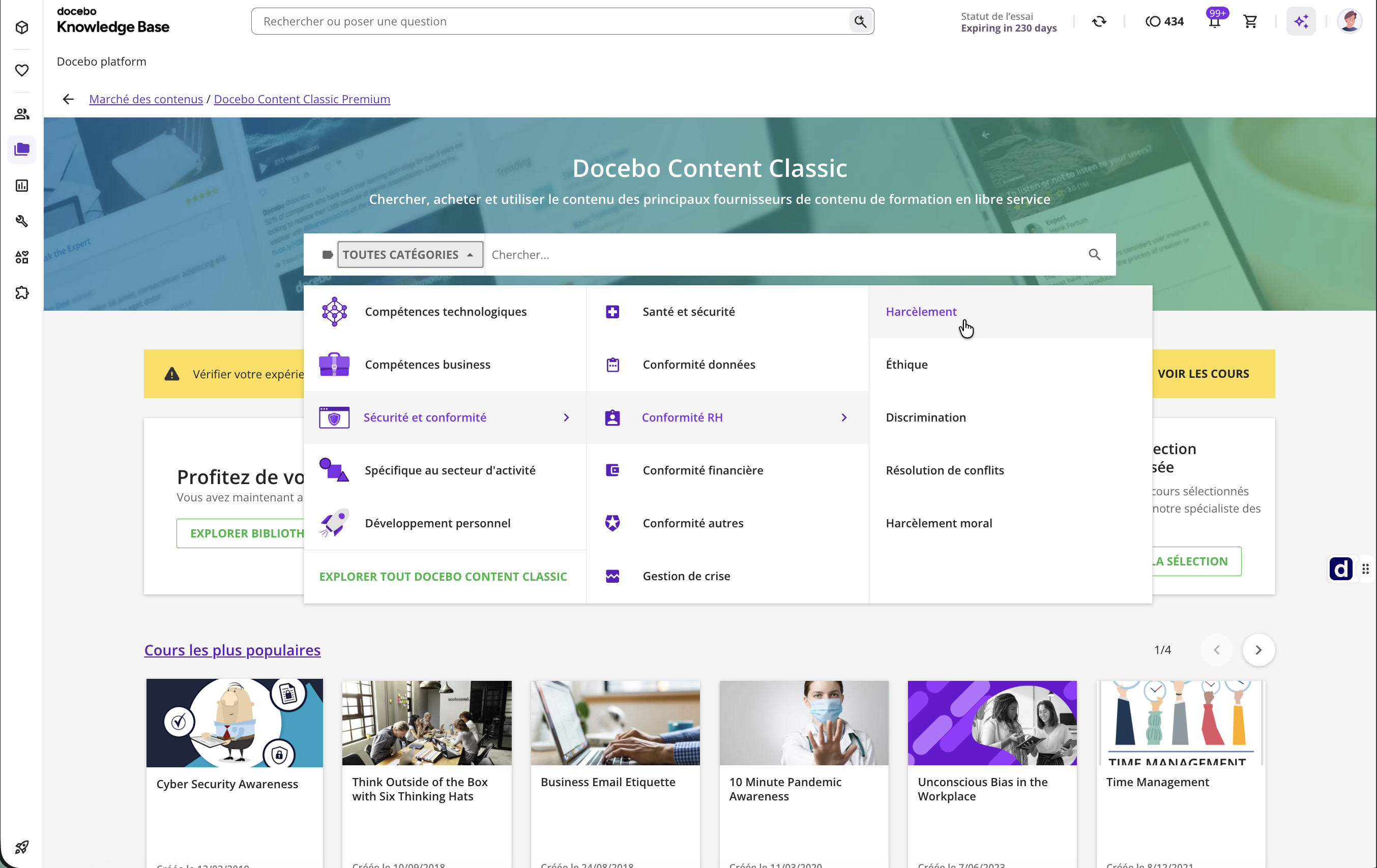
Task: Collapse the Toutes Catégories dropdown
Action: tap(409, 254)
